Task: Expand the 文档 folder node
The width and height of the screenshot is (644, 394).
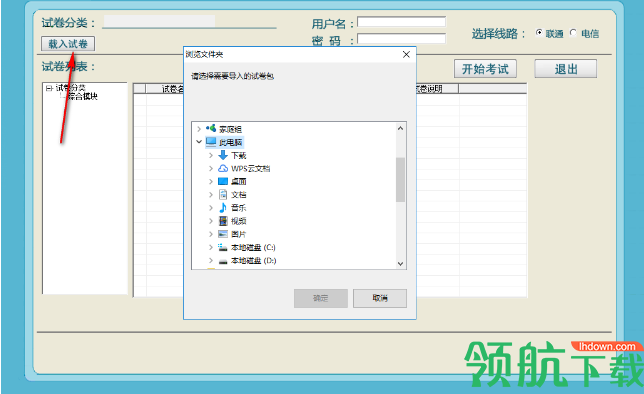Action: coord(211,195)
